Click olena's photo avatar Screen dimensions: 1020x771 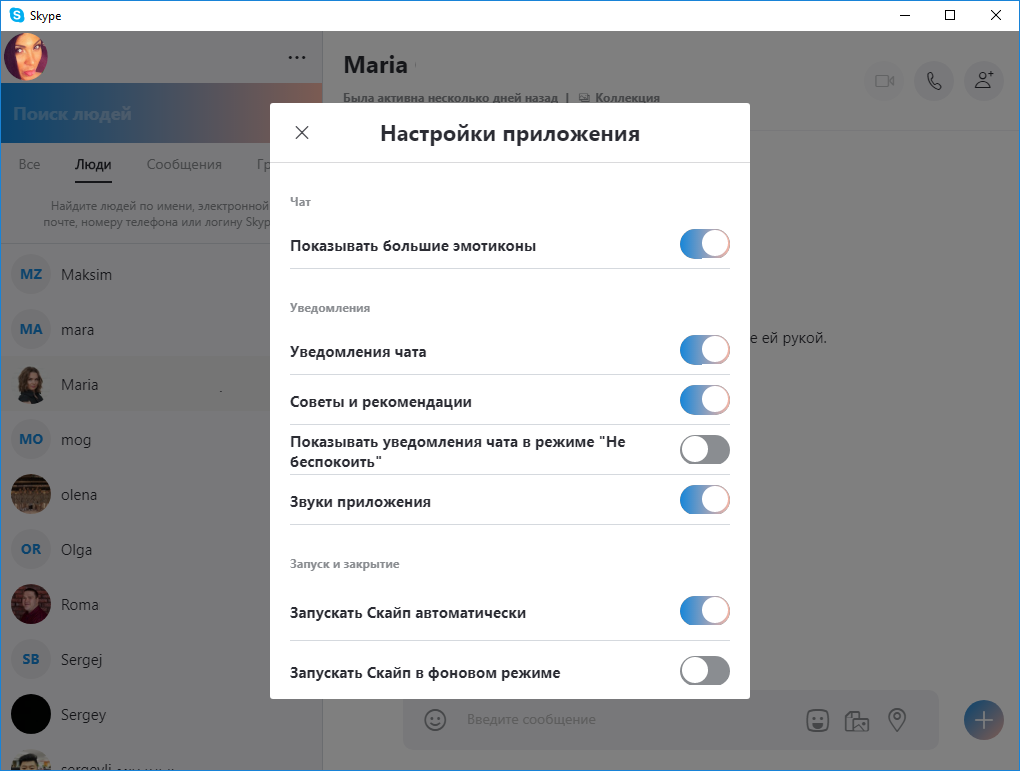tap(31, 494)
